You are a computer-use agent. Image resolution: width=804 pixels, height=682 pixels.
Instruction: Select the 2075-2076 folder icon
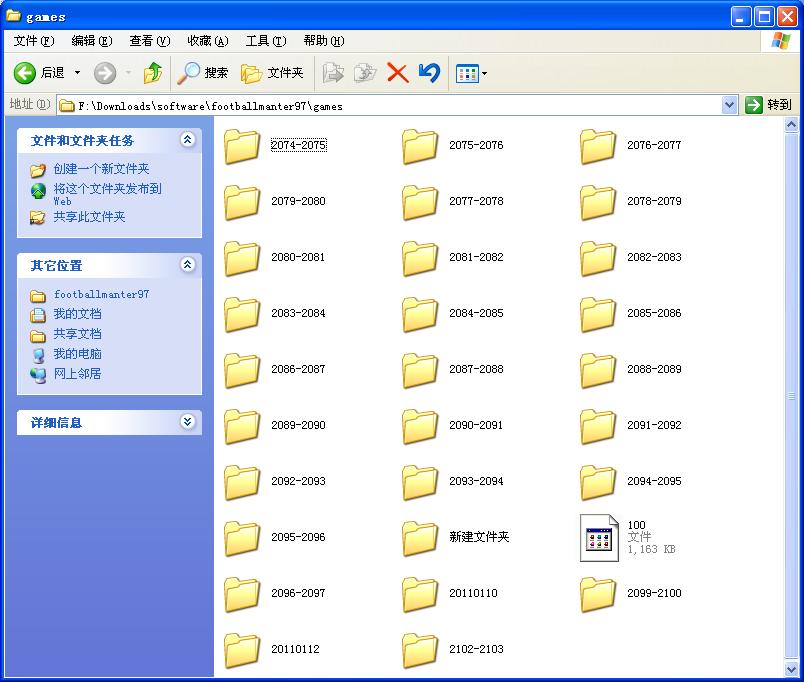[420, 146]
